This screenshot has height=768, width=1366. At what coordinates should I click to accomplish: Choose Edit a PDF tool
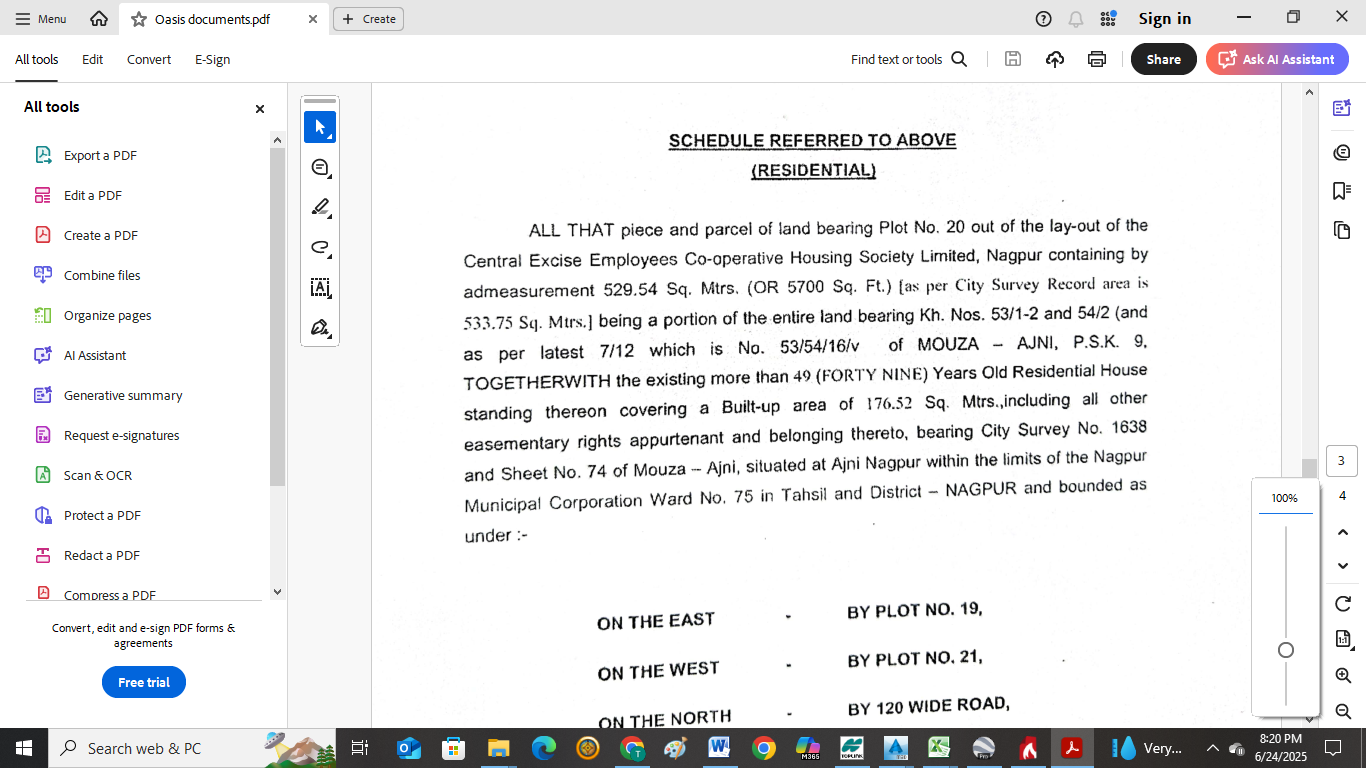click(93, 195)
